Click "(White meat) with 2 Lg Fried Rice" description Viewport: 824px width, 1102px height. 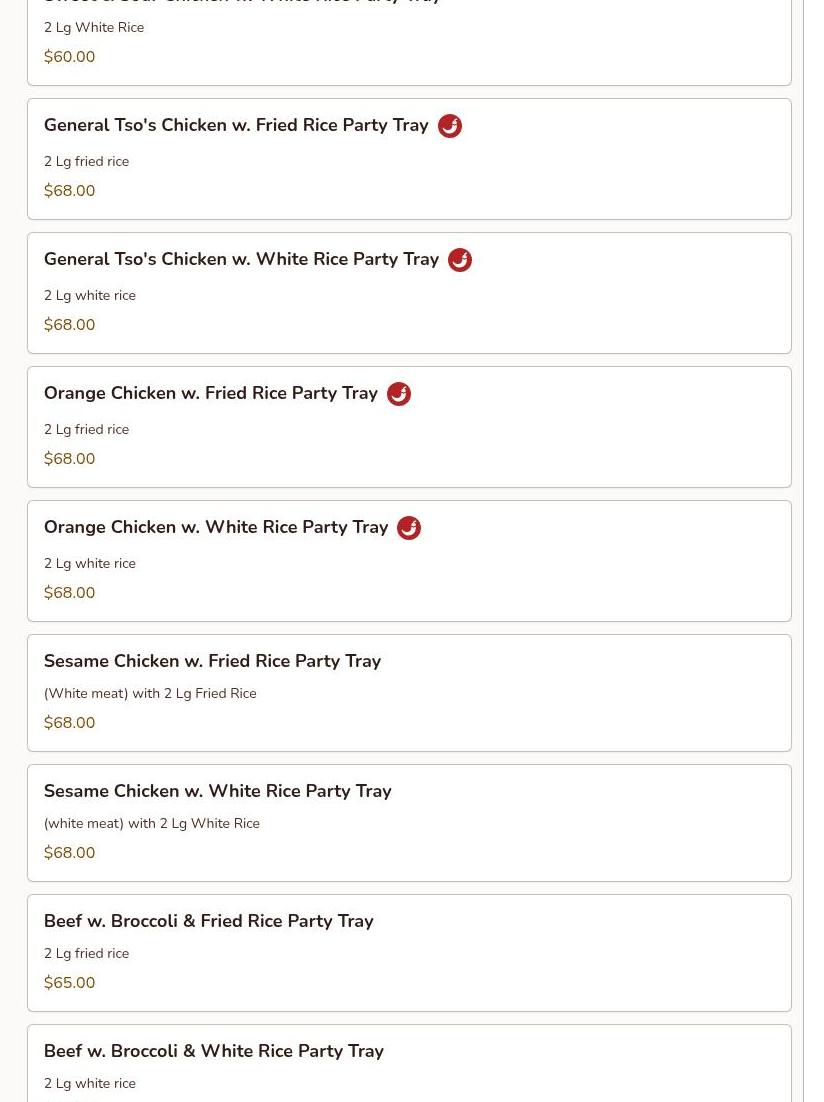pyautogui.click(x=150, y=694)
